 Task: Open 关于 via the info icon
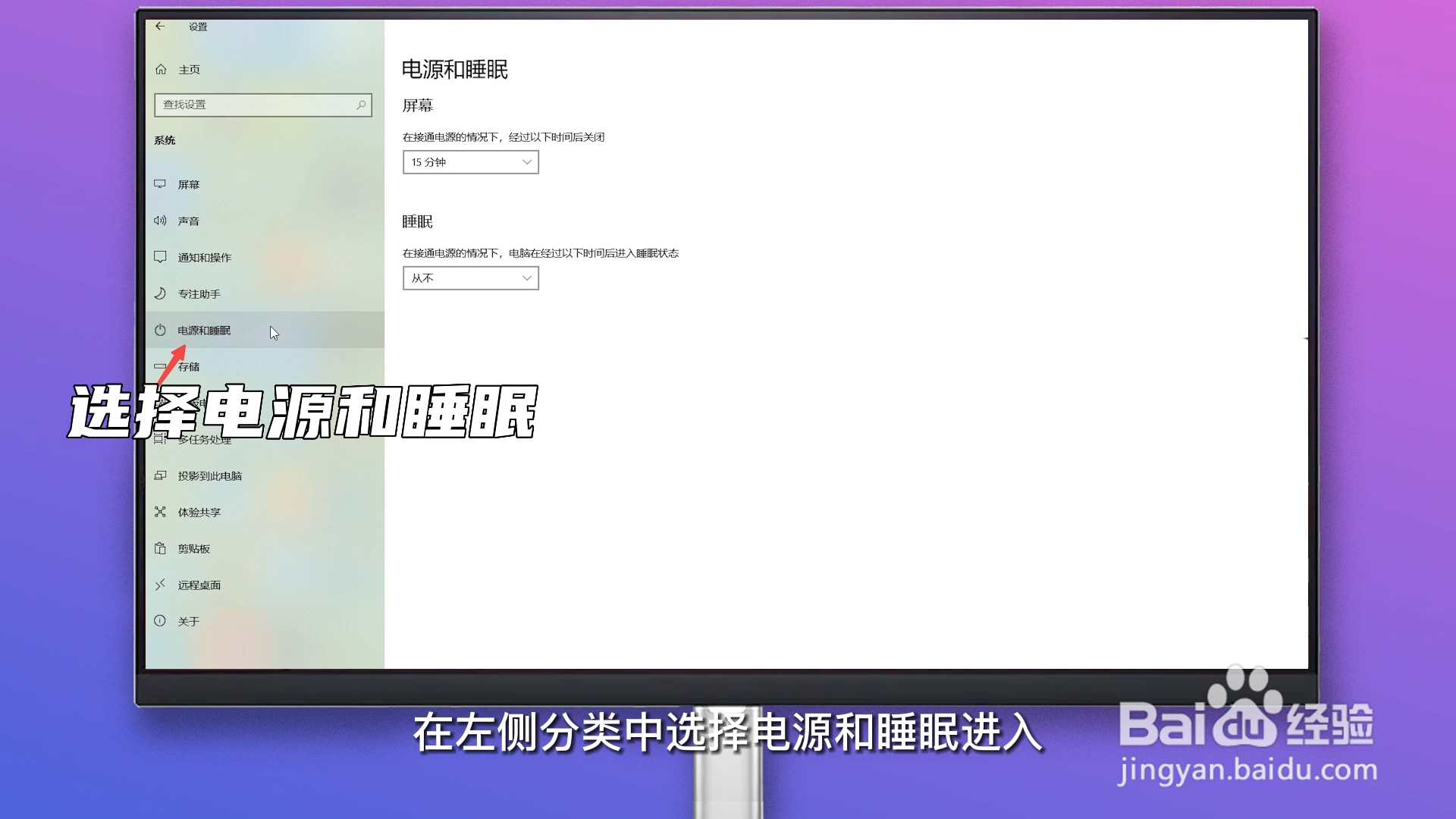160,621
